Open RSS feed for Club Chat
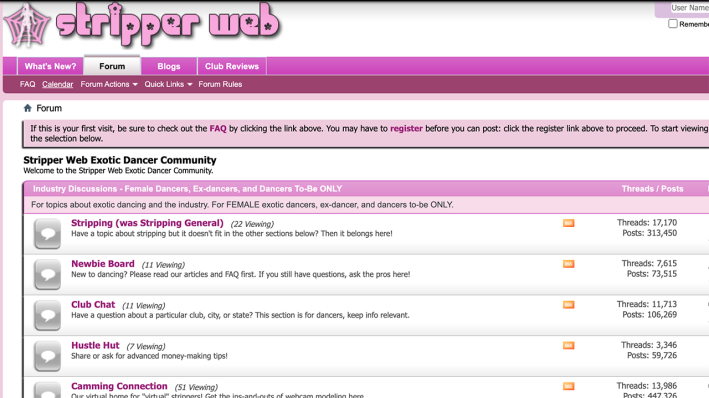This screenshot has width=709, height=398. [568, 304]
